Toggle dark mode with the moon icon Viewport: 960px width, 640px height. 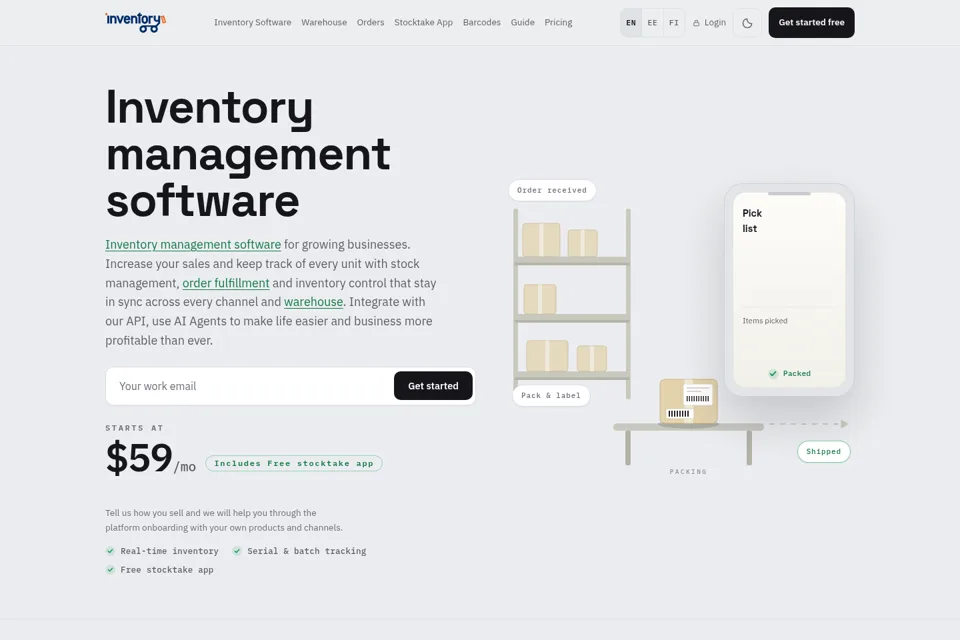click(x=747, y=23)
